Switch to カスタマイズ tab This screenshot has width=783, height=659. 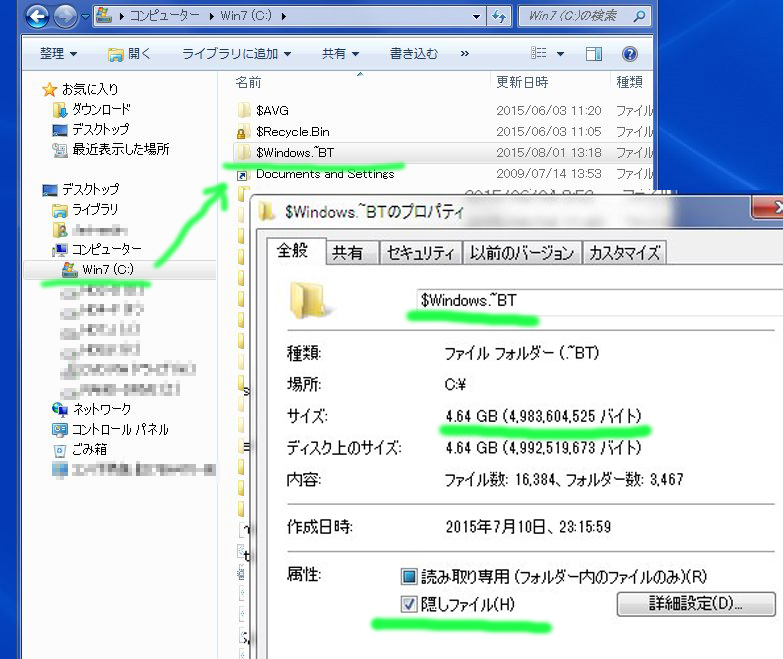pos(624,253)
